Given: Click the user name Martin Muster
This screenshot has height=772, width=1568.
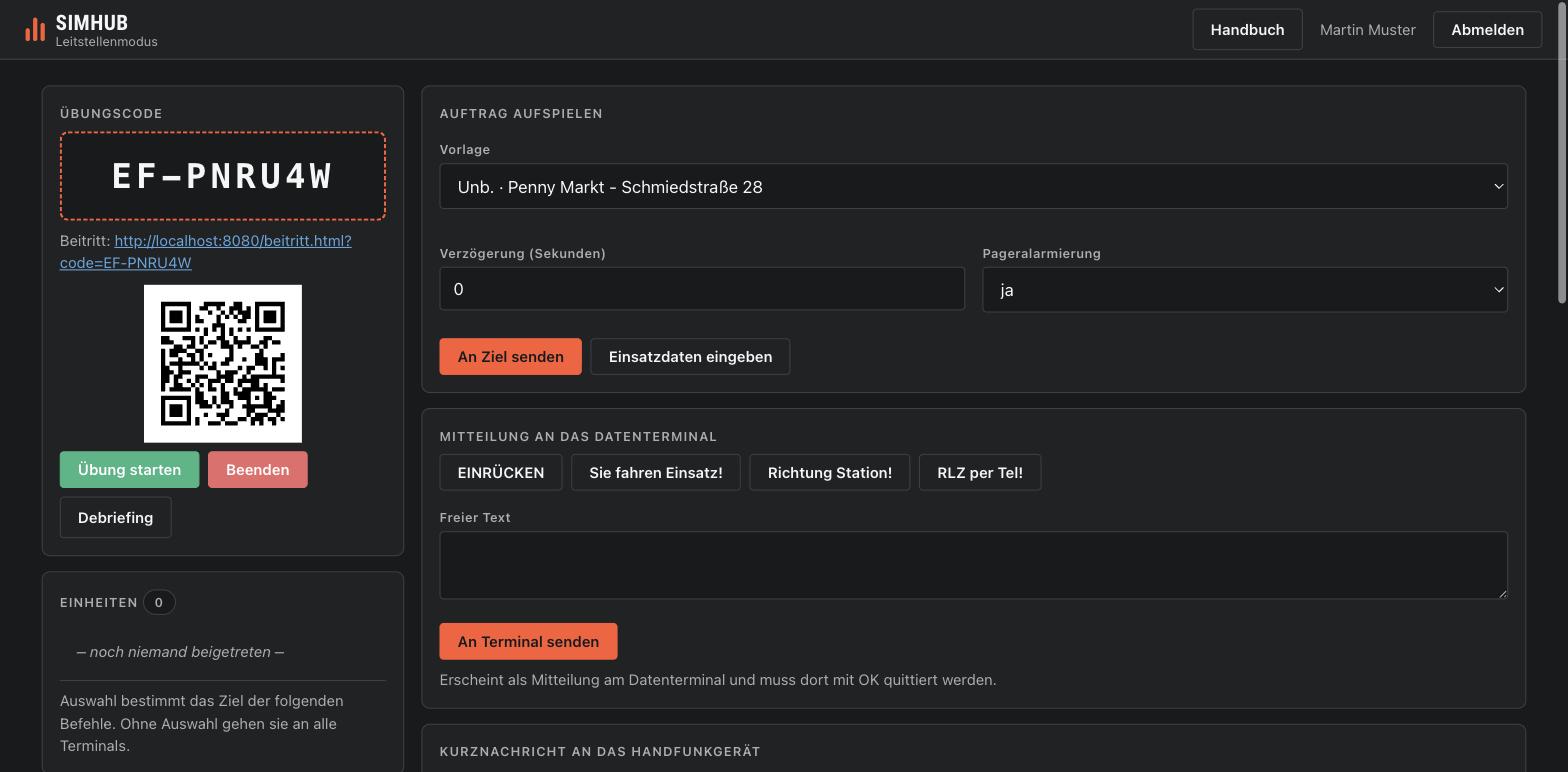Looking at the screenshot, I should tap(1367, 30).
